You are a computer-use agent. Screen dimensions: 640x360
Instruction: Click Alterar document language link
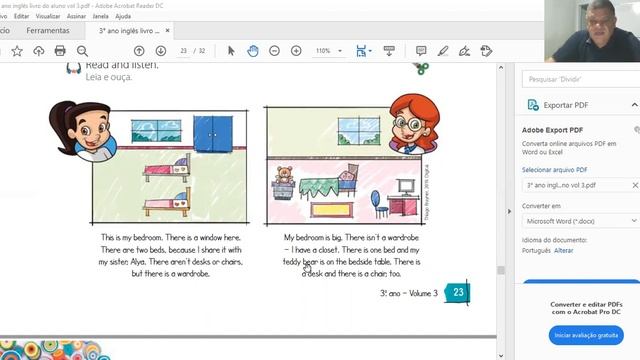tap(563, 251)
